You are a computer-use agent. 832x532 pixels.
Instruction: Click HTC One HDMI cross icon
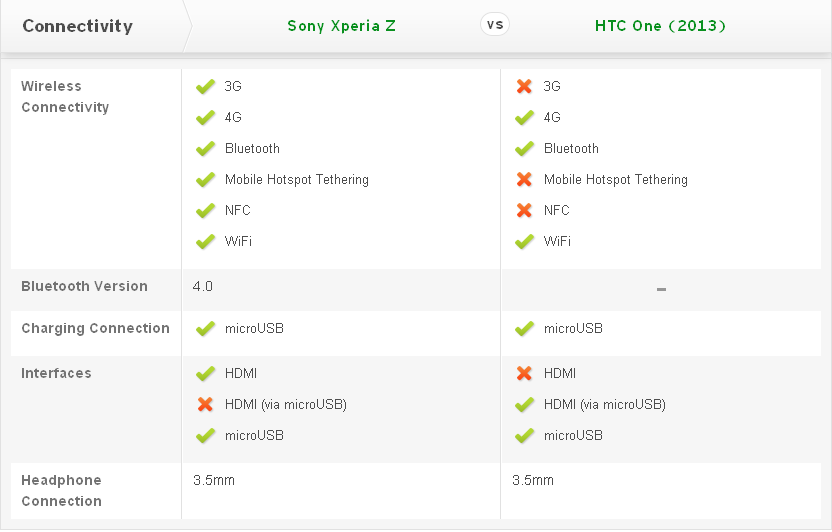(x=524, y=374)
